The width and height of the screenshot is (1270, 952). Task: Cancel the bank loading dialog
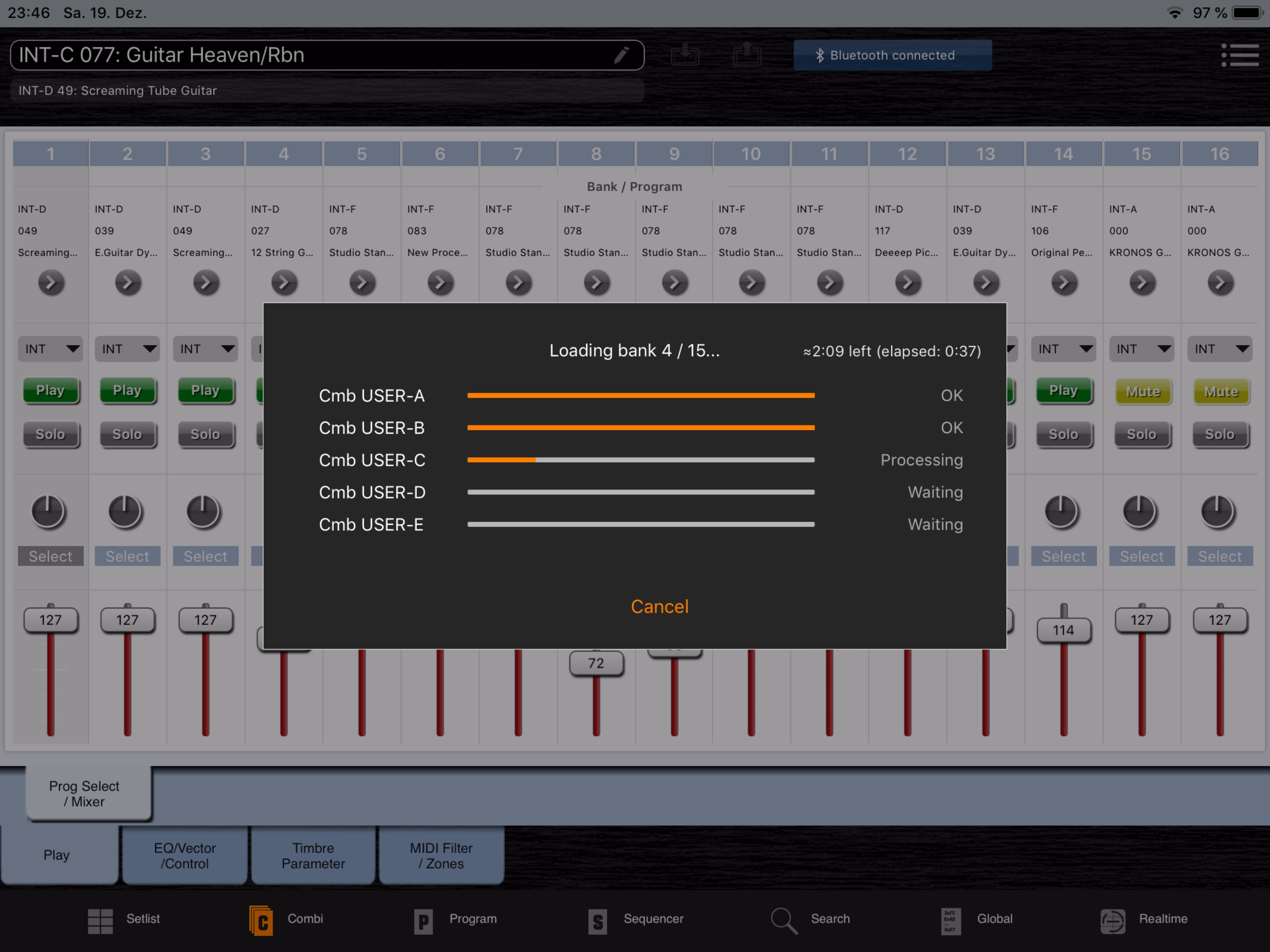[659, 606]
